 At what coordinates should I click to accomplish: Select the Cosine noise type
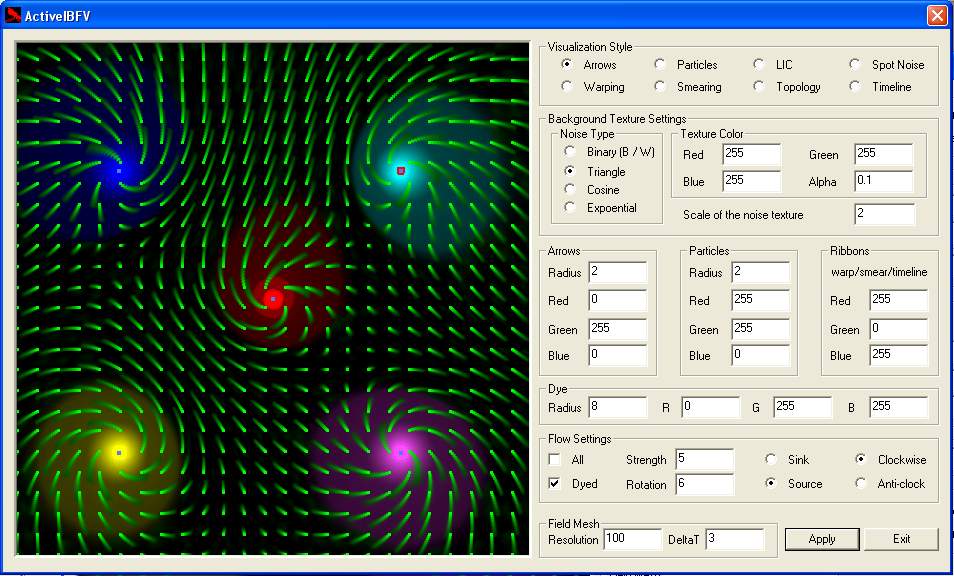tap(570, 189)
